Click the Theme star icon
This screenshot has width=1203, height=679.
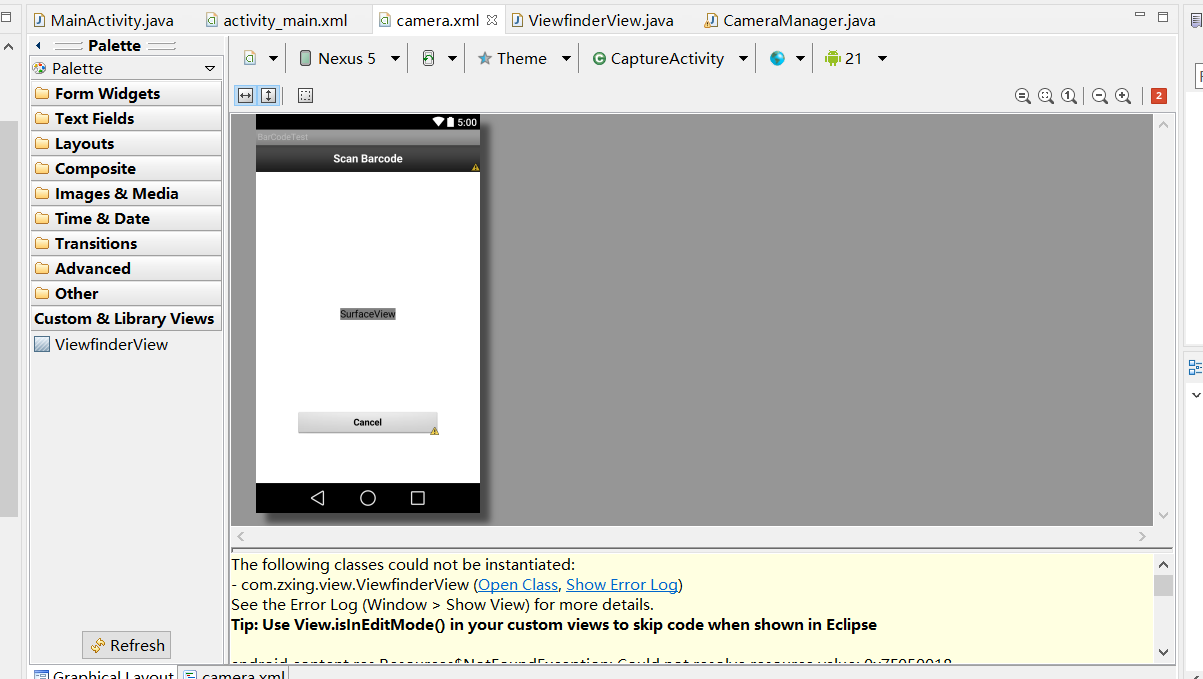pos(485,58)
